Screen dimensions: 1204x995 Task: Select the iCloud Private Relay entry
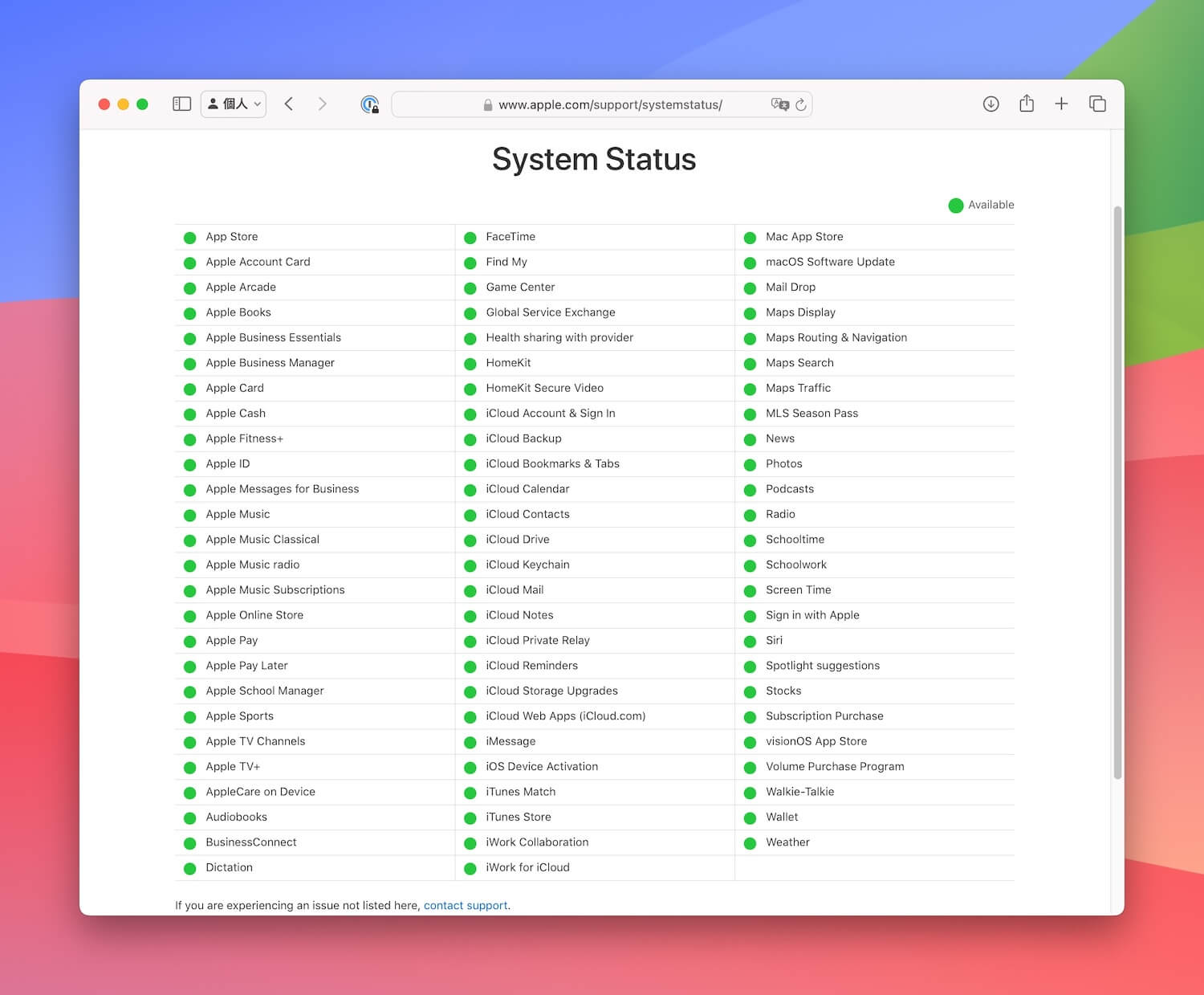pyautogui.click(x=538, y=640)
